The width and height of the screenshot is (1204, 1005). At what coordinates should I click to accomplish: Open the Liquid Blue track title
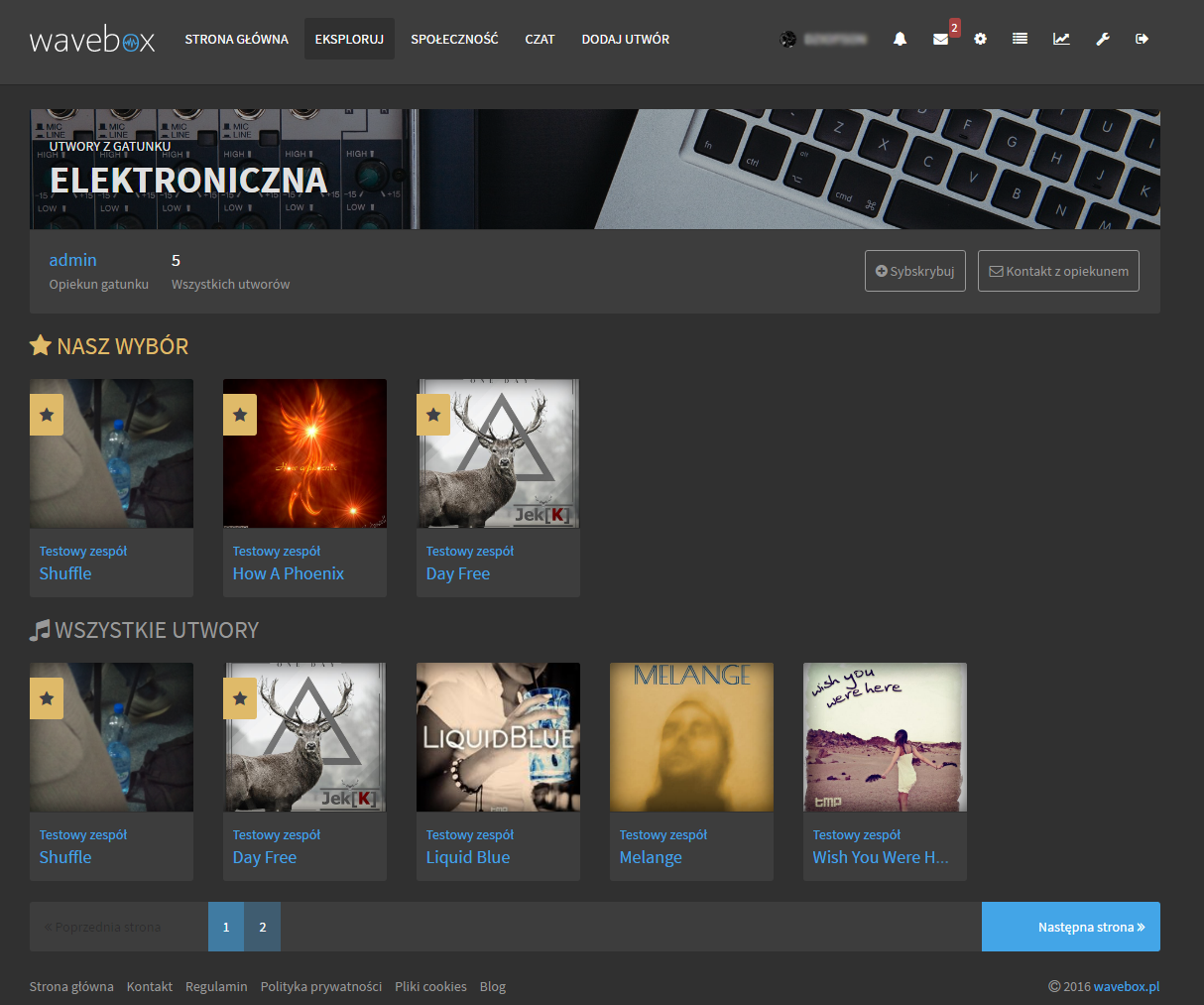(x=468, y=857)
